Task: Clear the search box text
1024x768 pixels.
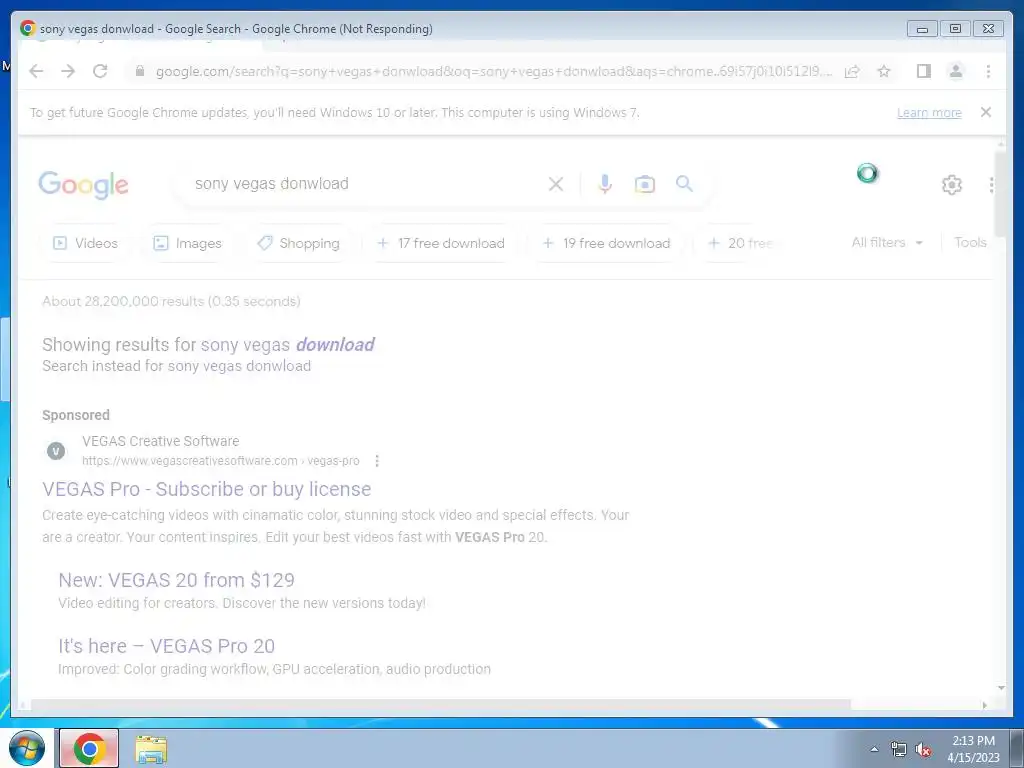Action: pyautogui.click(x=556, y=184)
